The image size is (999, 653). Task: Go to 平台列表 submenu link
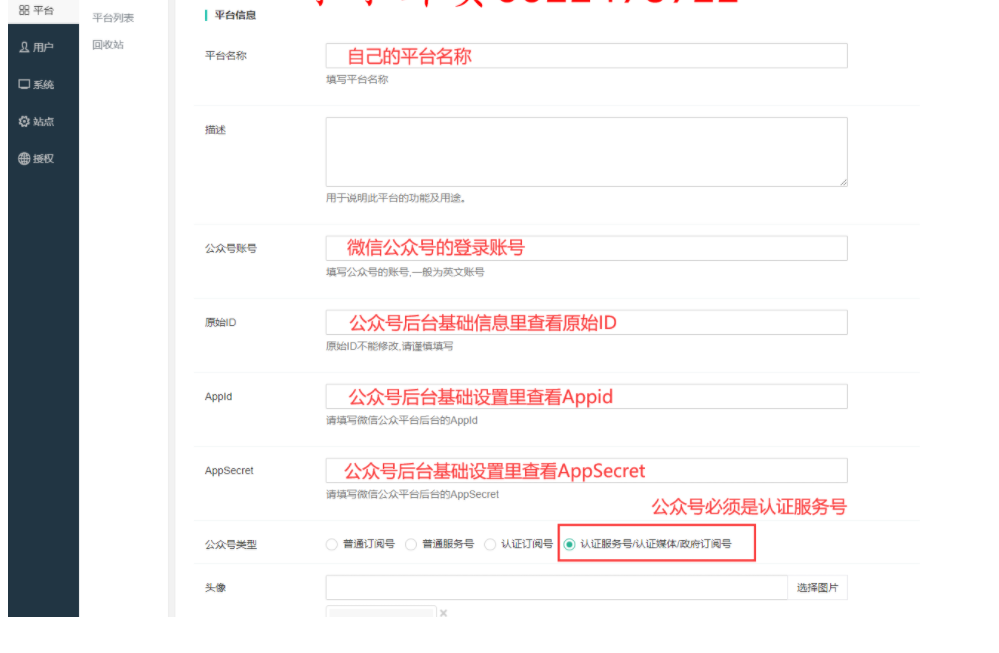pos(113,18)
